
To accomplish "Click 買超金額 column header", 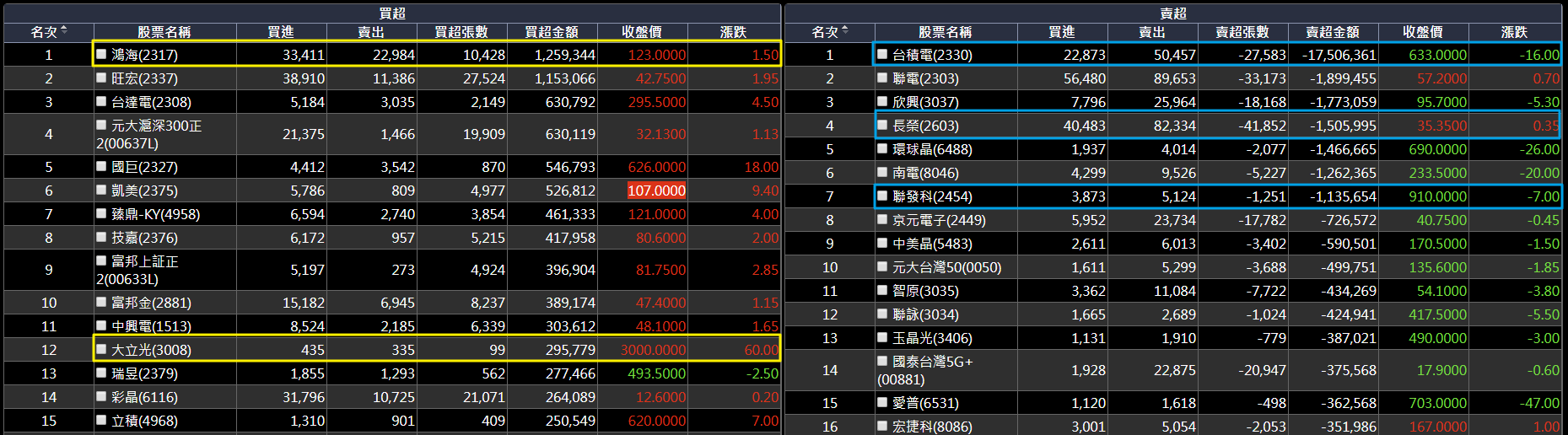I will coord(552,32).
